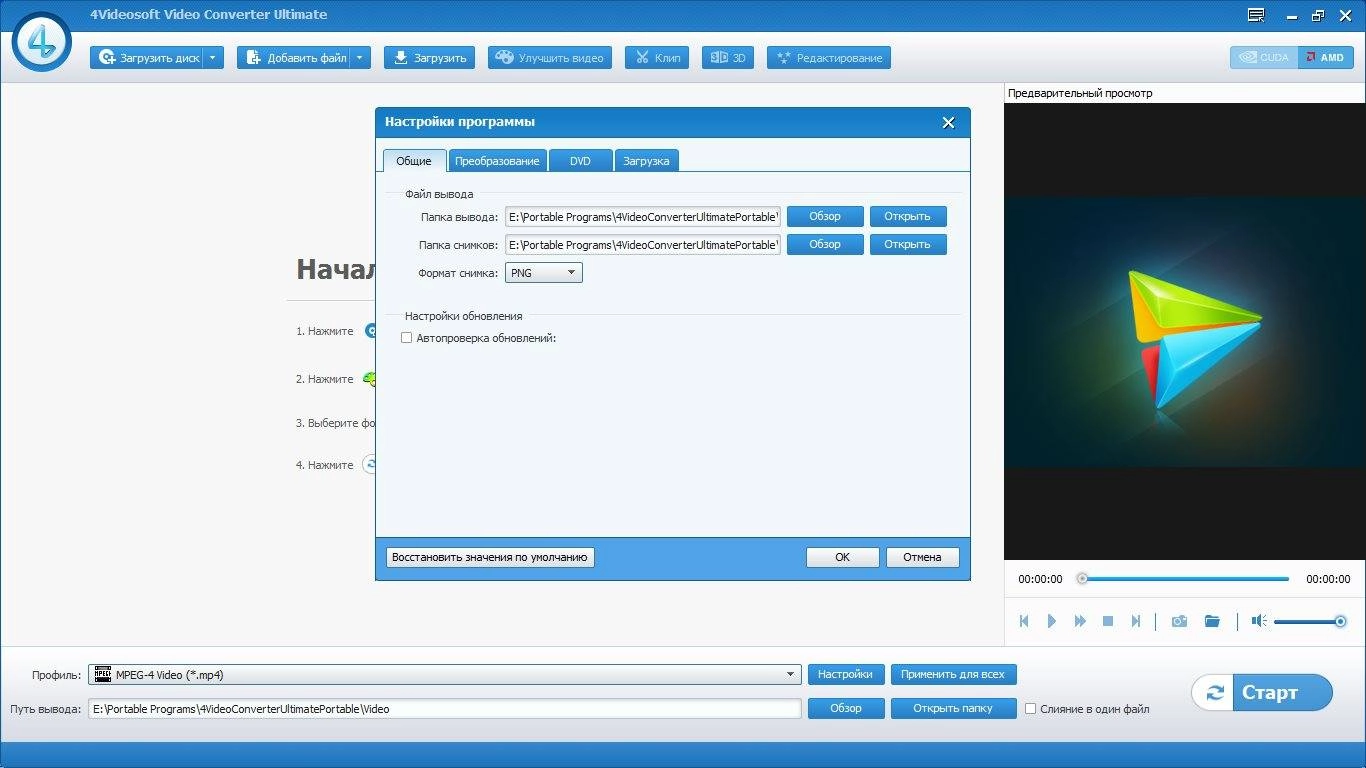Viewport: 1366px width, 768px height.
Task: Click the Путь вывода path field
Action: point(445,709)
